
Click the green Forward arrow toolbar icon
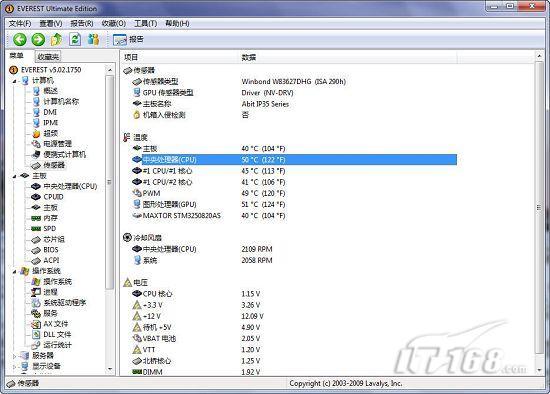pos(38,39)
